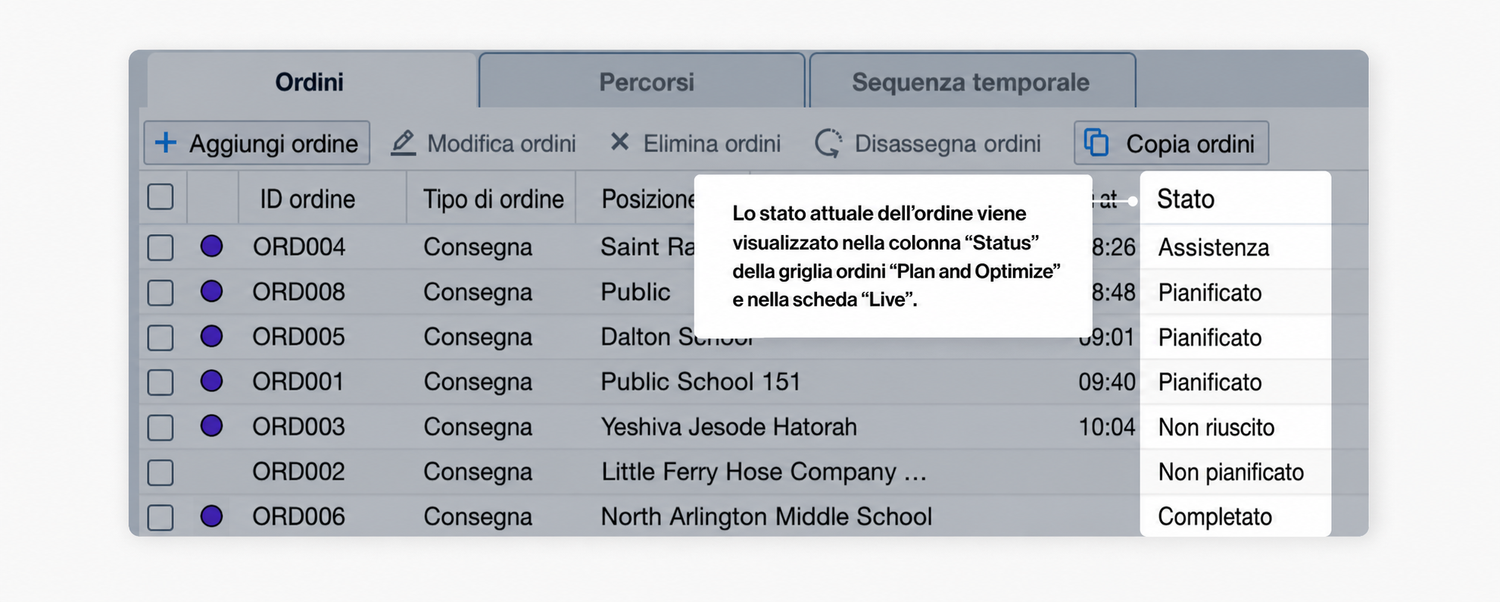Image resolution: width=1500 pixels, height=602 pixels.
Task: Click the order ID ORD003
Action: 299,427
